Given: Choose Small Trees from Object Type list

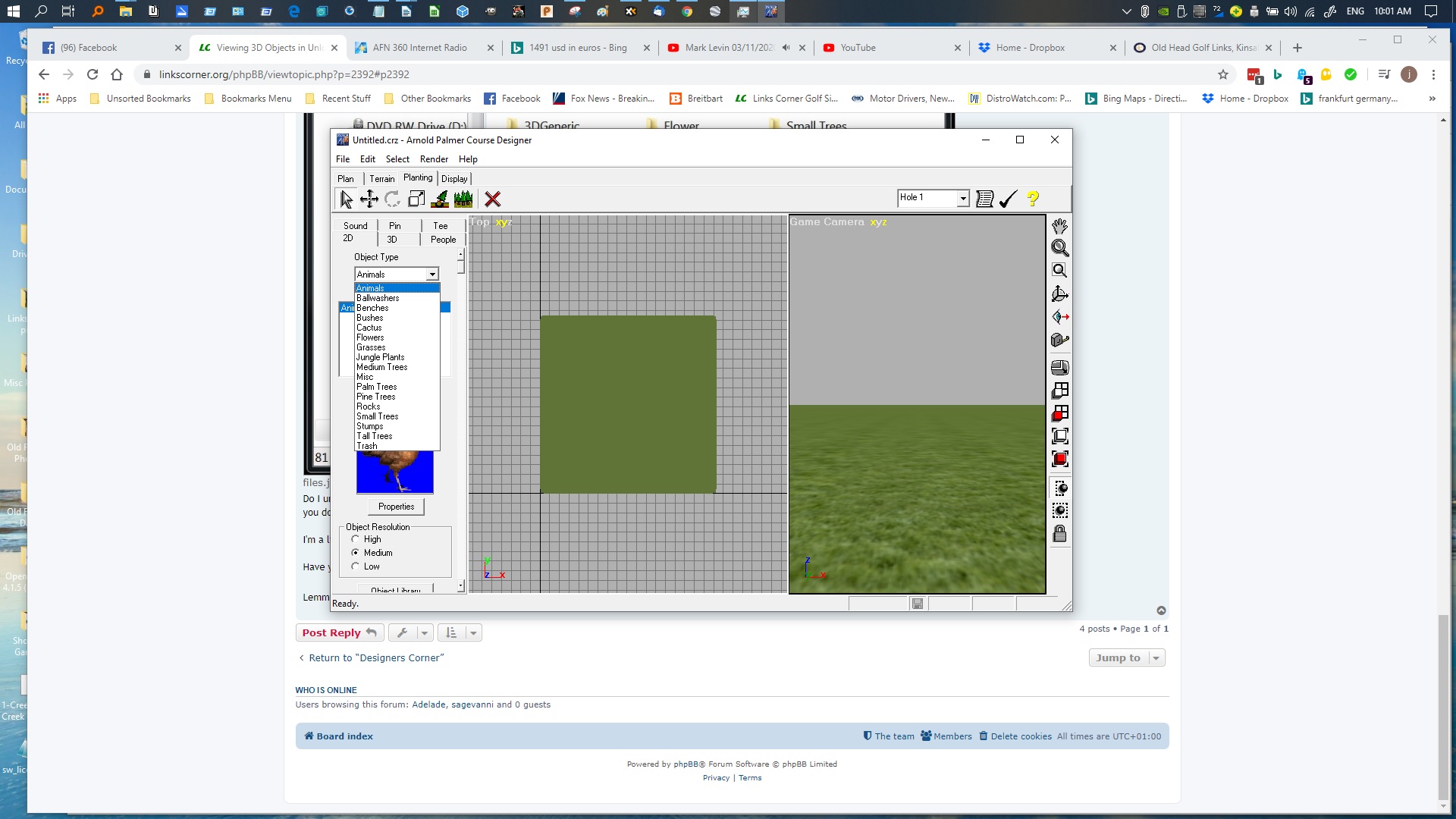Looking at the screenshot, I should point(397,416).
